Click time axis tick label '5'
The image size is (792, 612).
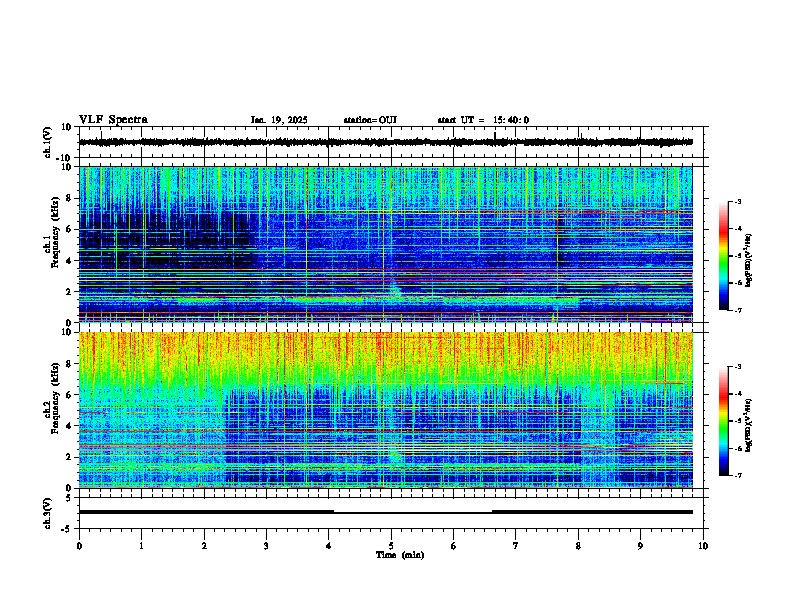(x=391, y=546)
